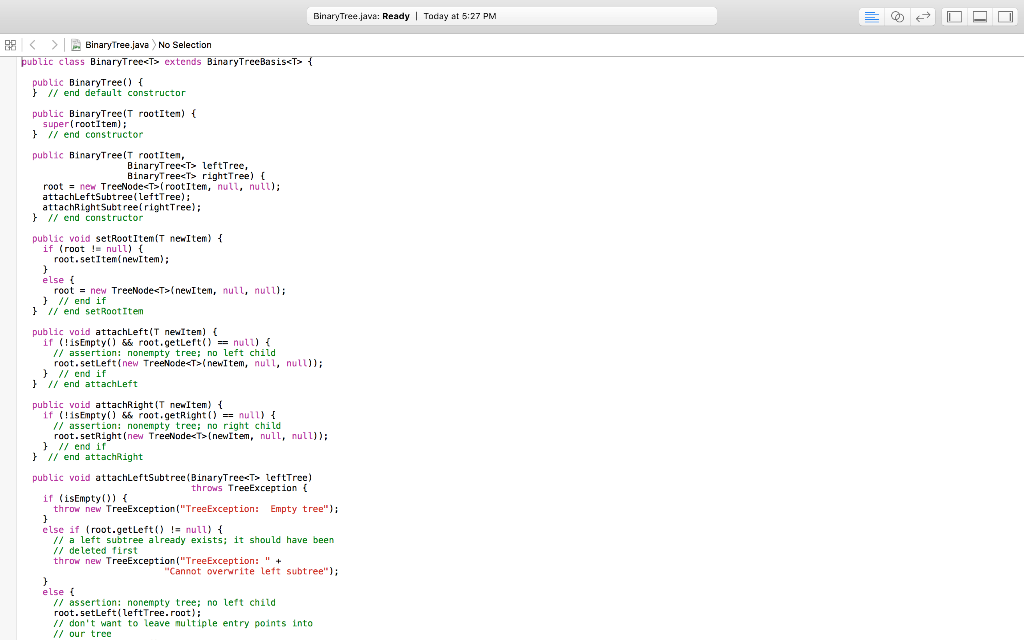Switch to the Version editor
The height and width of the screenshot is (640, 1024).
click(x=923, y=16)
